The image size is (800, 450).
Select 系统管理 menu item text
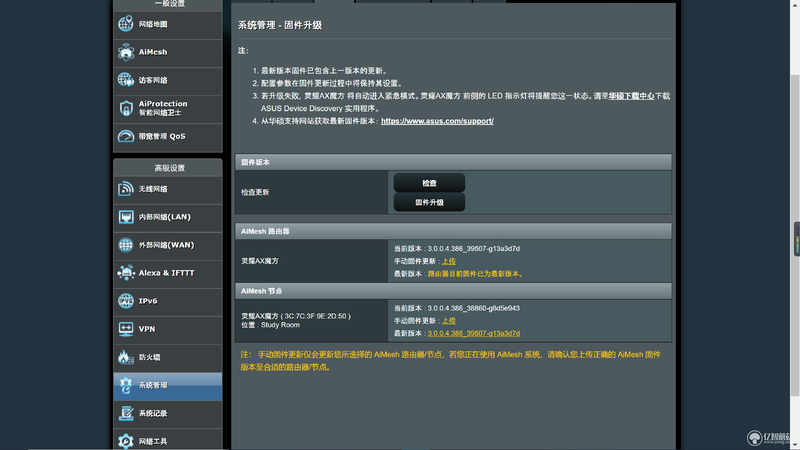tap(153, 385)
